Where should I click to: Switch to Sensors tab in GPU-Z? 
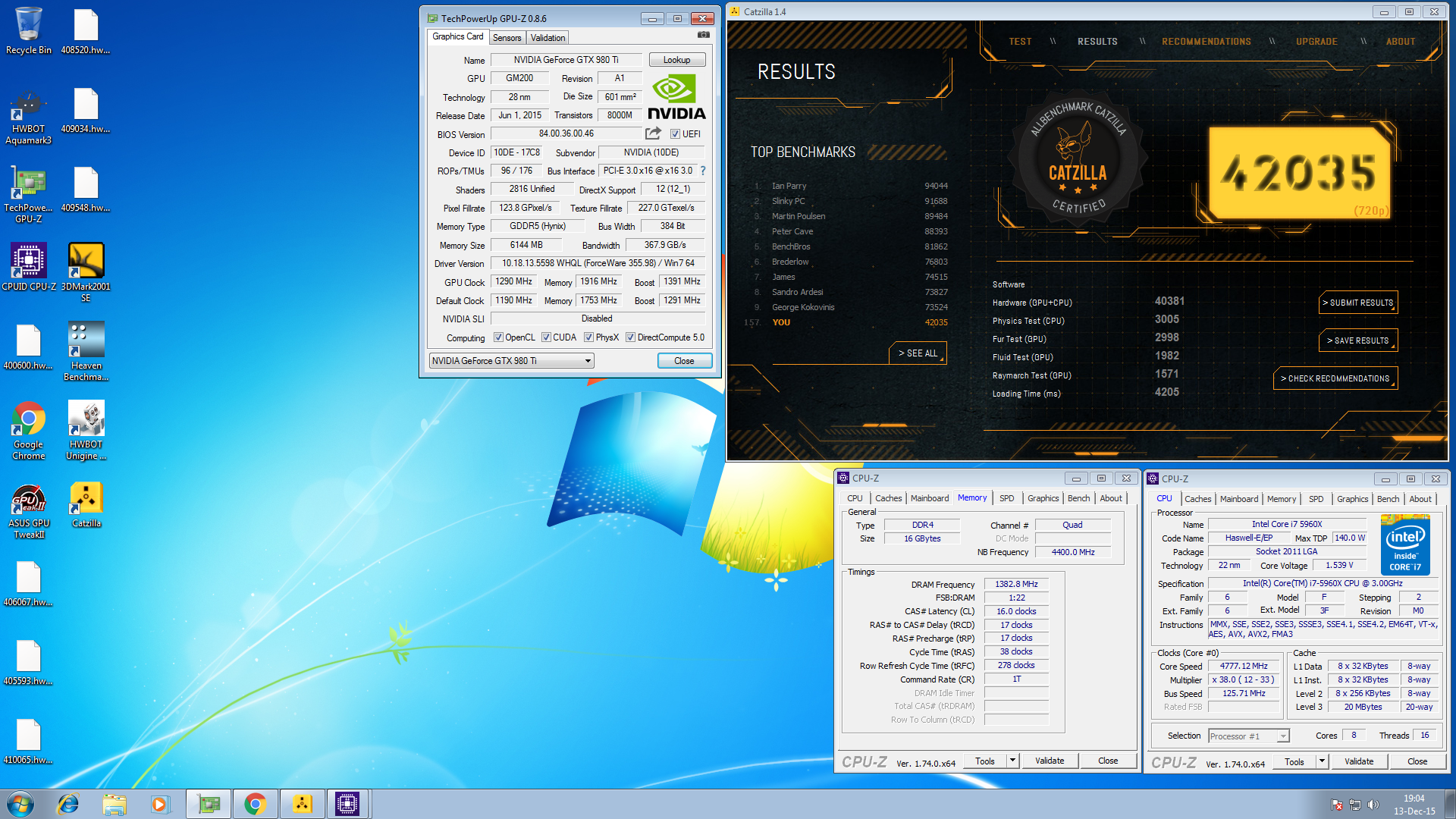pos(507,38)
